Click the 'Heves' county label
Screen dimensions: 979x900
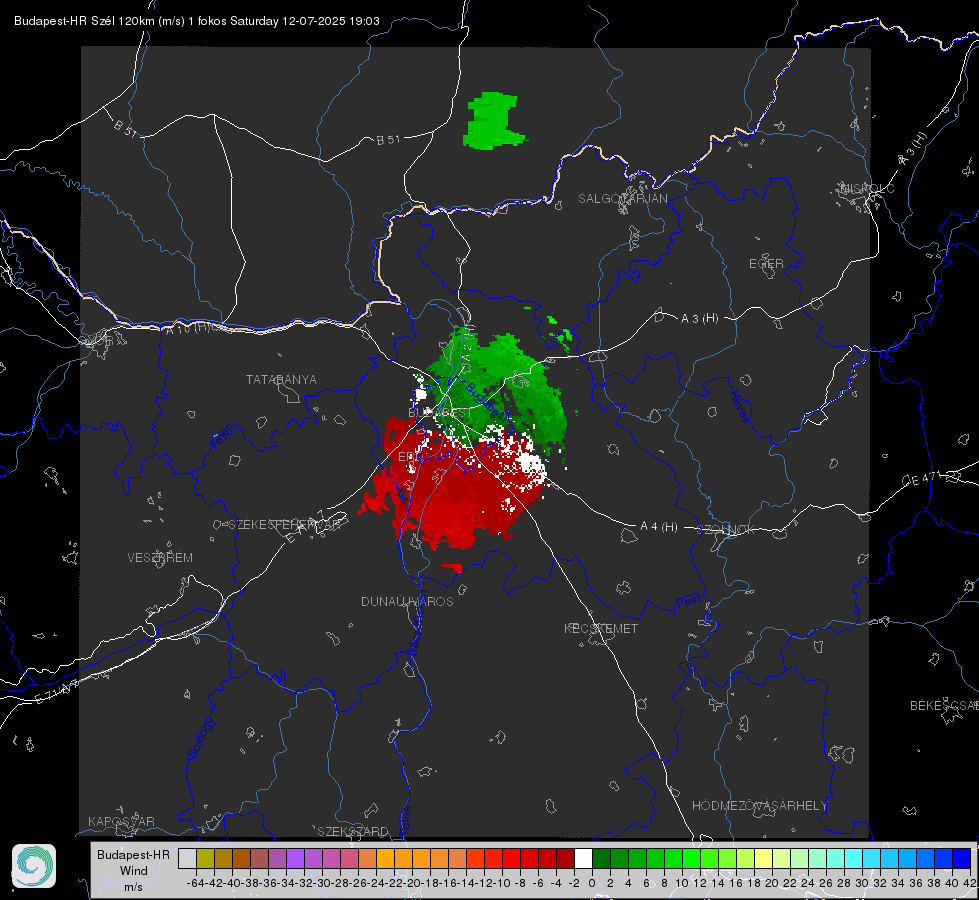point(740,406)
